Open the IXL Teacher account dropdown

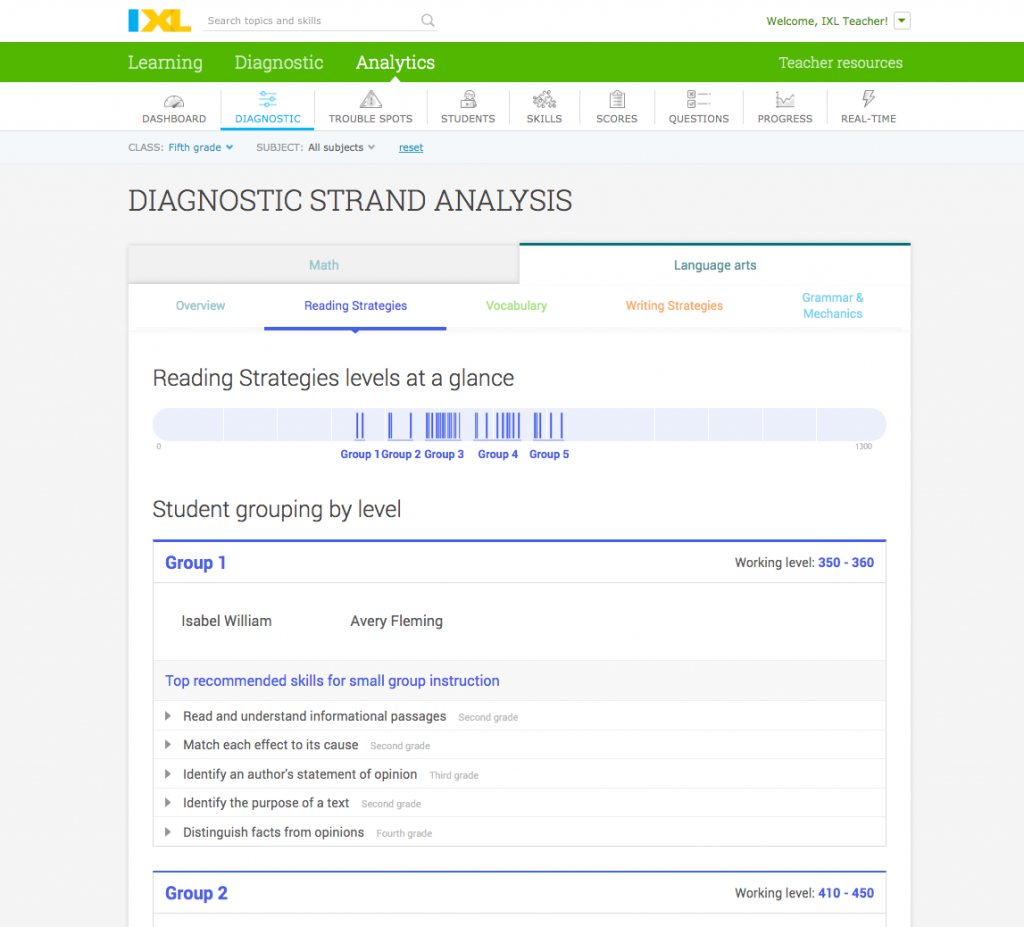click(901, 21)
